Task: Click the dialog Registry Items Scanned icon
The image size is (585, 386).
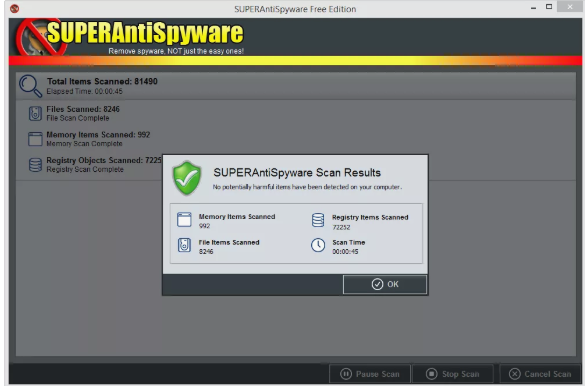Action: (318, 220)
